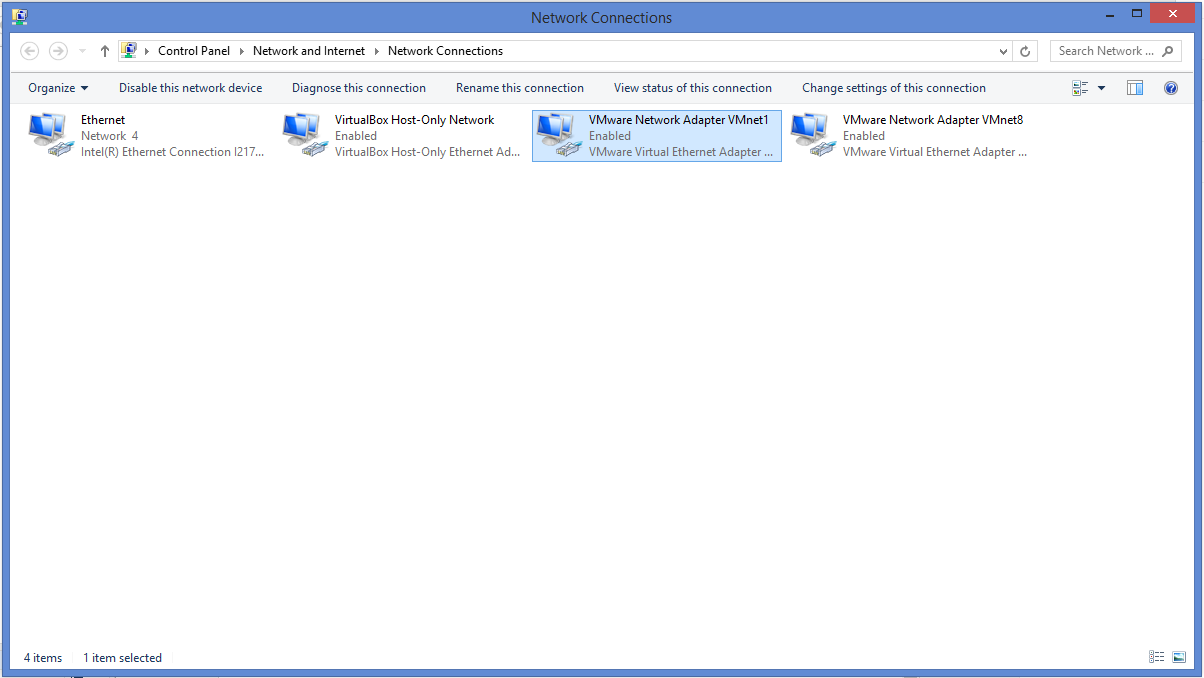The image size is (1204, 678).
Task: Click Network Connections breadcrumb segment
Action: coord(445,51)
